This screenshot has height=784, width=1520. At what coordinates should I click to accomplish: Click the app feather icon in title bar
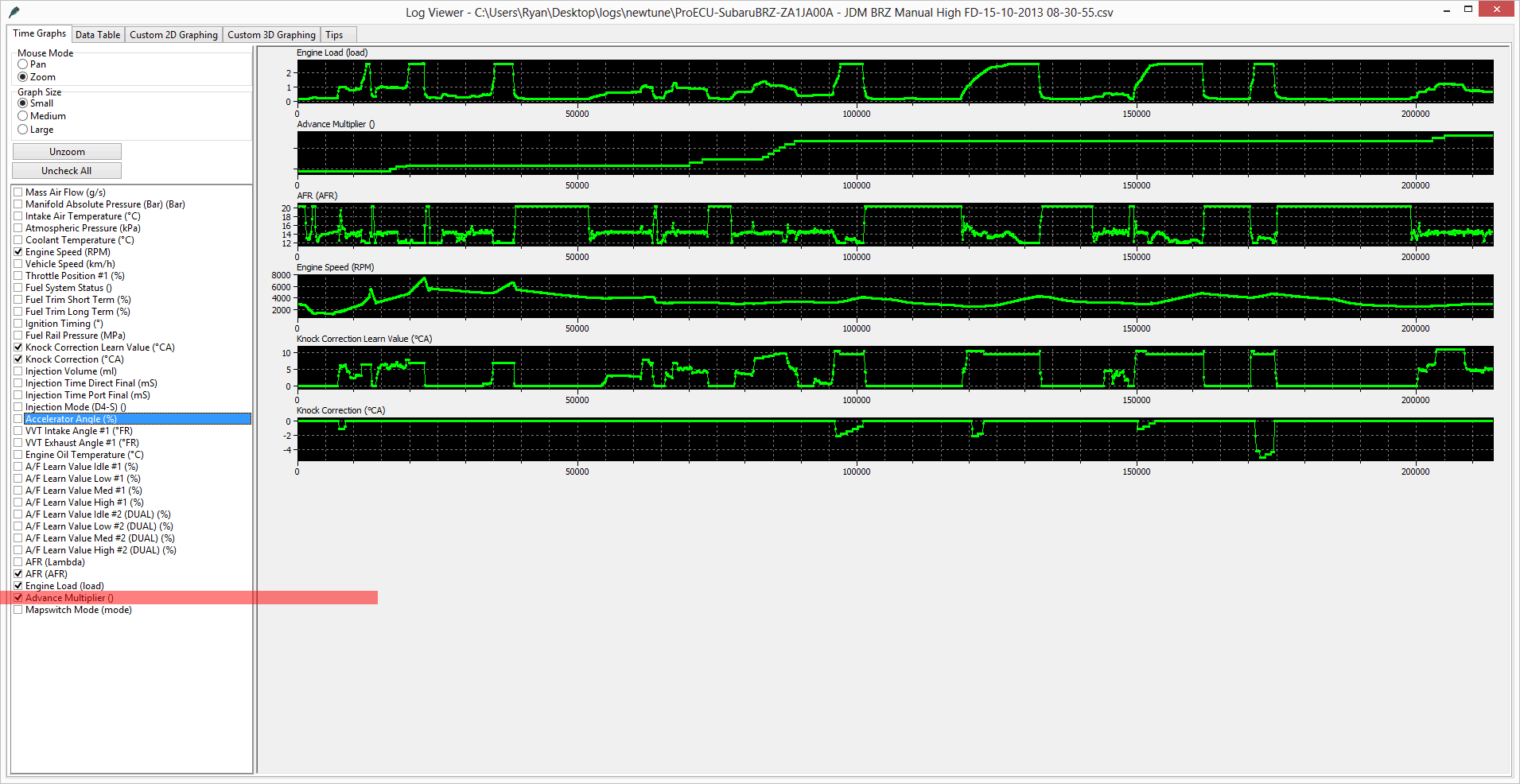tap(14, 12)
